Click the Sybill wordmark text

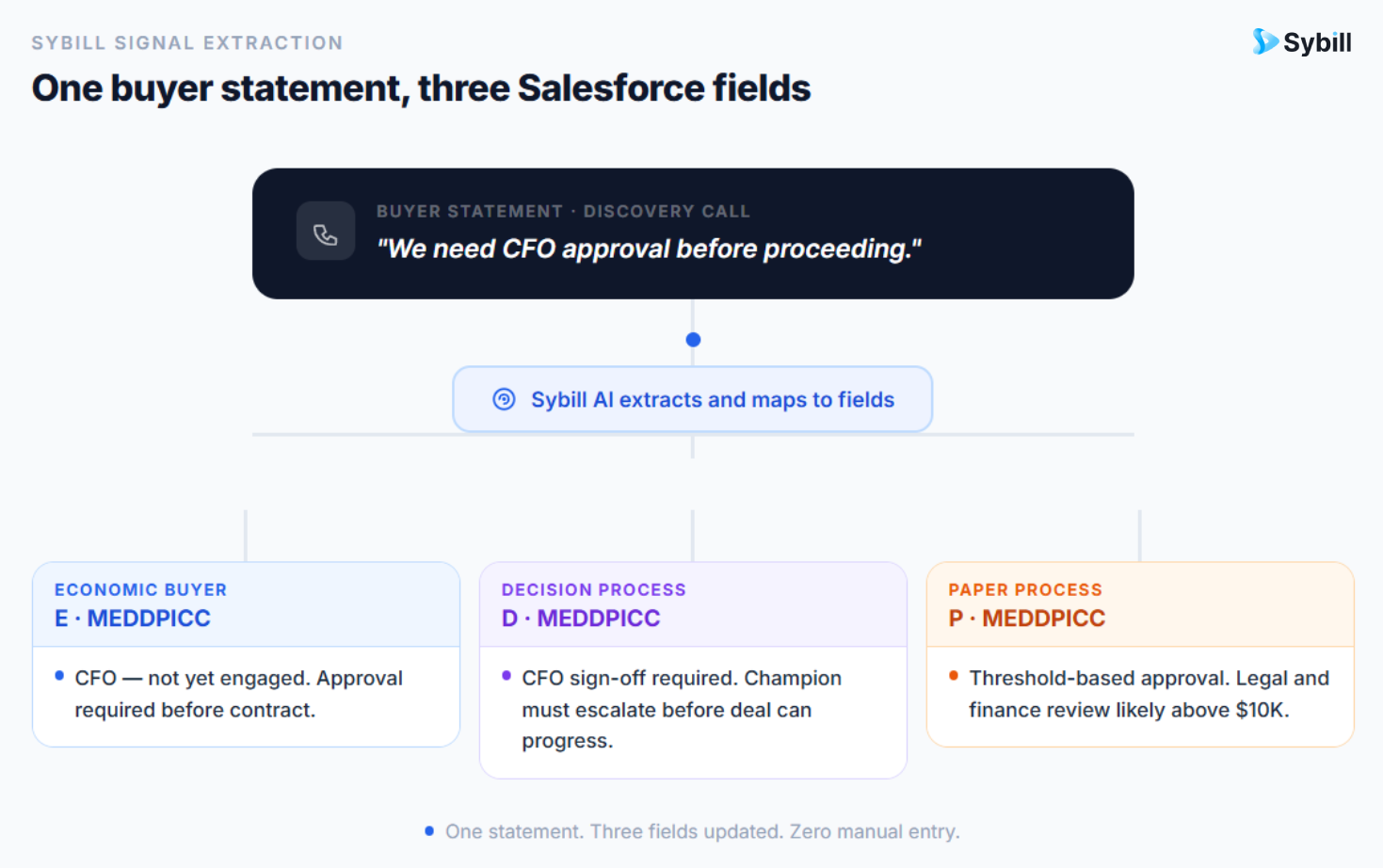pyautogui.click(x=1317, y=42)
